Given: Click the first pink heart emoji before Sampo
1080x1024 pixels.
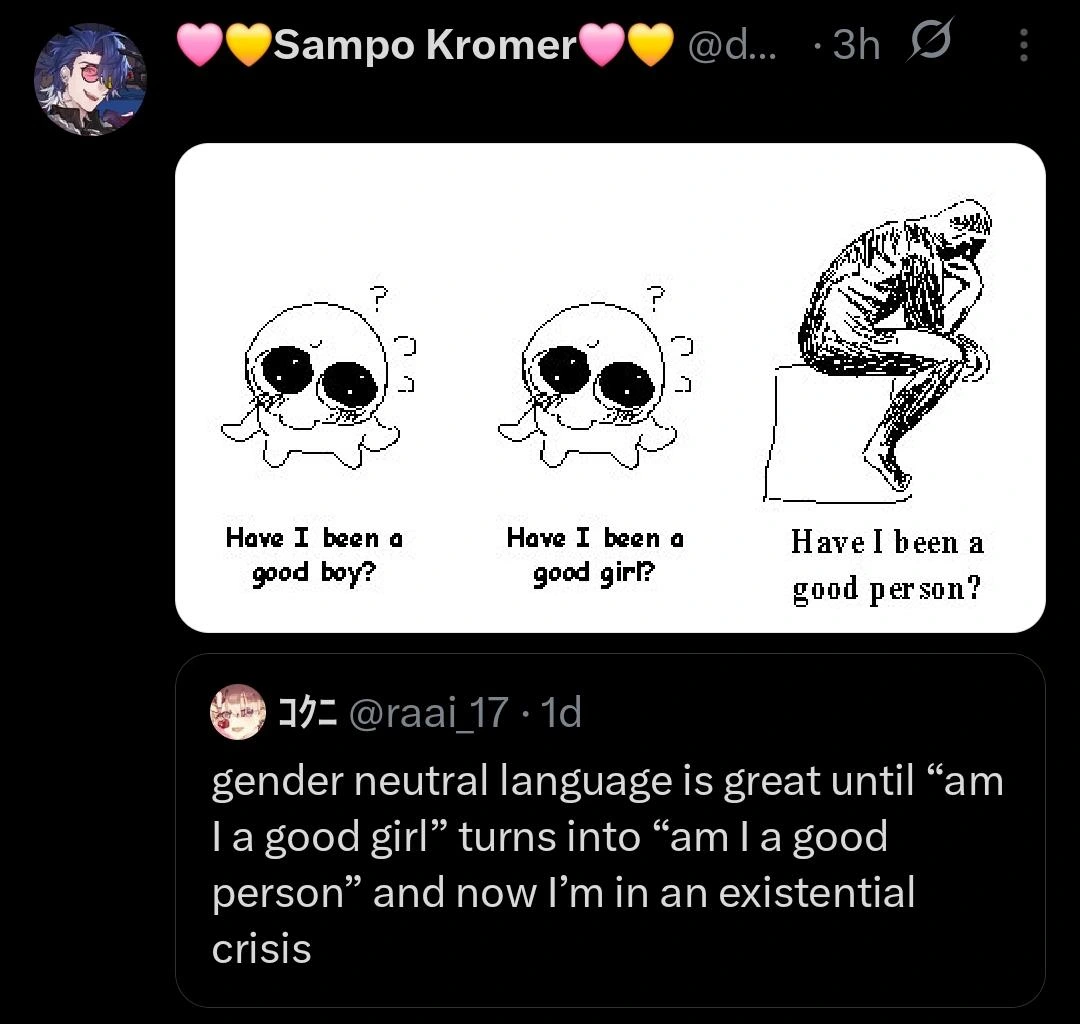Looking at the screenshot, I should (198, 45).
